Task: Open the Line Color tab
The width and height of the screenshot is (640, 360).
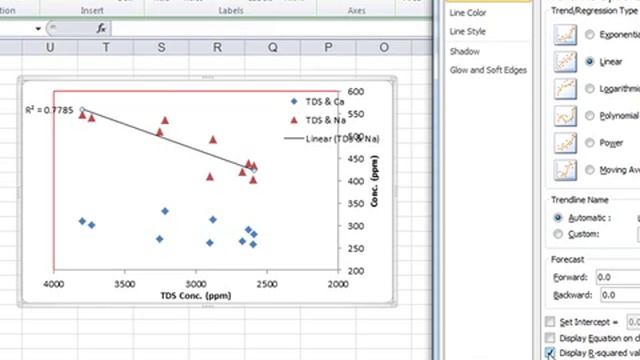Action: [x=468, y=13]
